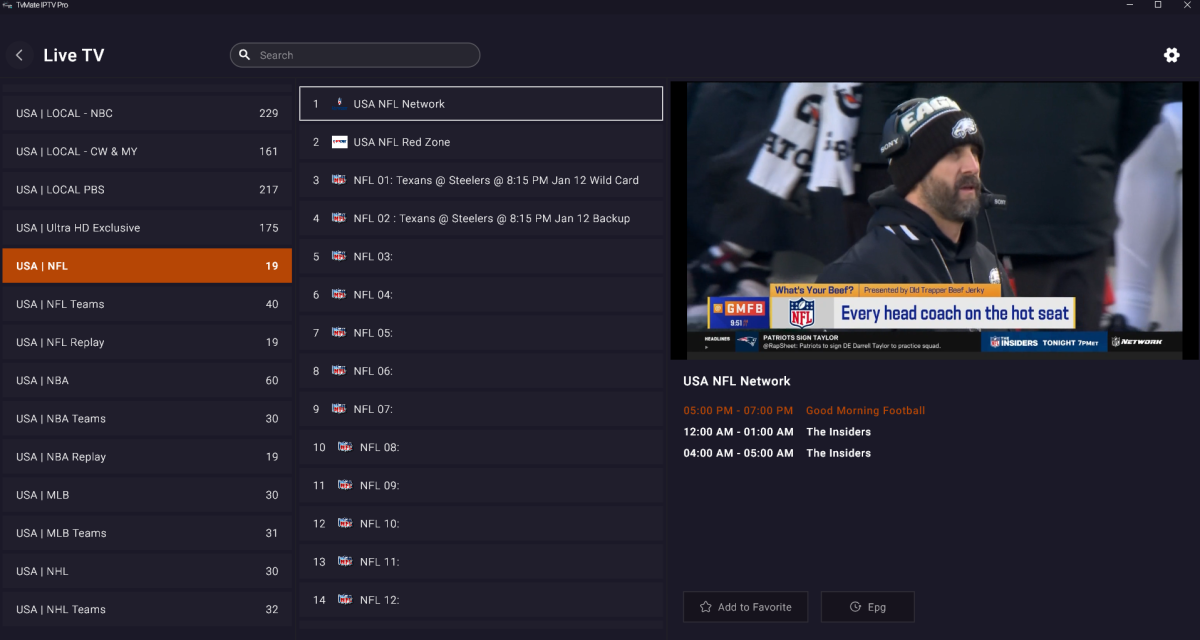The height and width of the screenshot is (640, 1200).
Task: Click the clock icon on Epg button
Action: coord(855,607)
